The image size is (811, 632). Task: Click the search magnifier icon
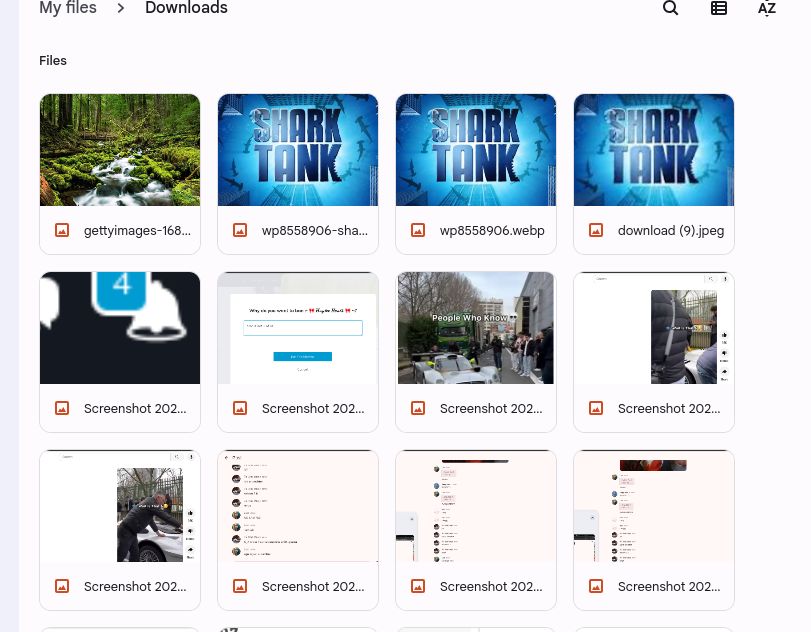coord(671,8)
